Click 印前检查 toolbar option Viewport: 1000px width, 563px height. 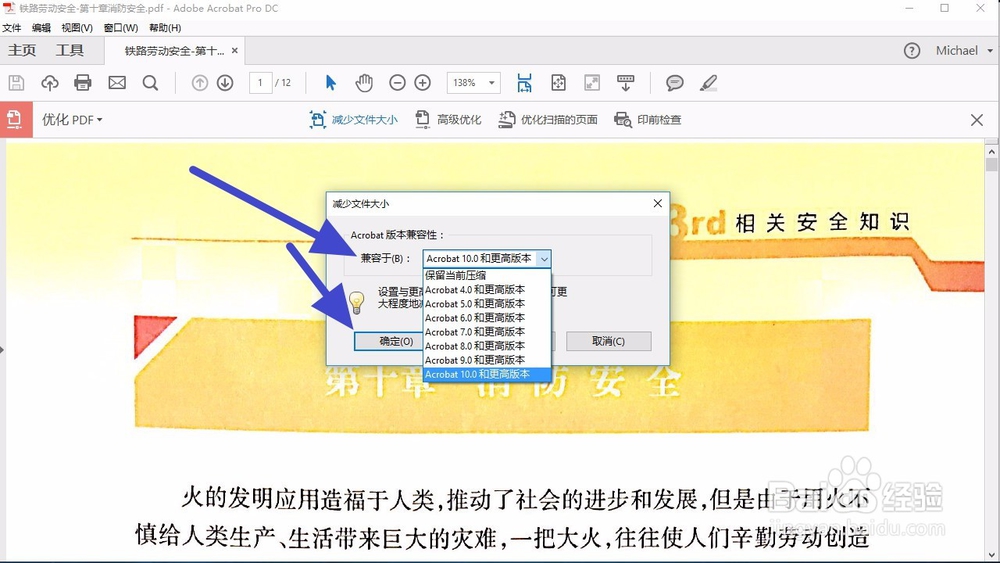[647, 119]
